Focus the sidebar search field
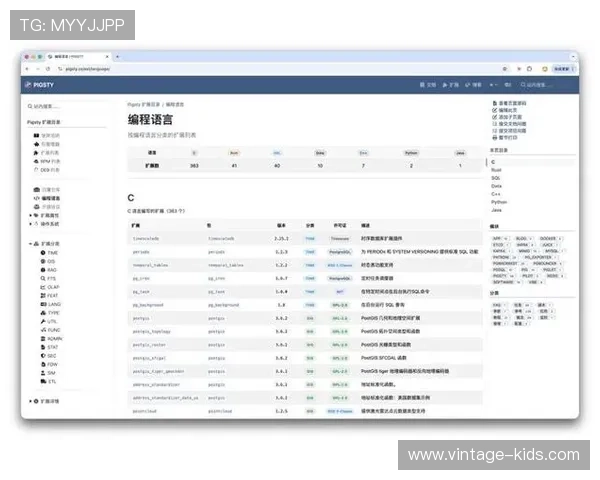The image size is (600, 480). point(65,106)
